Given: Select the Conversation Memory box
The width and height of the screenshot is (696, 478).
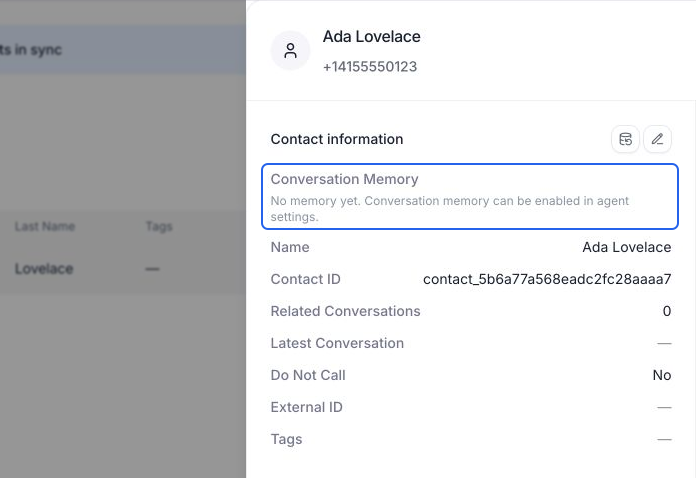Looking at the screenshot, I should coord(470,197).
